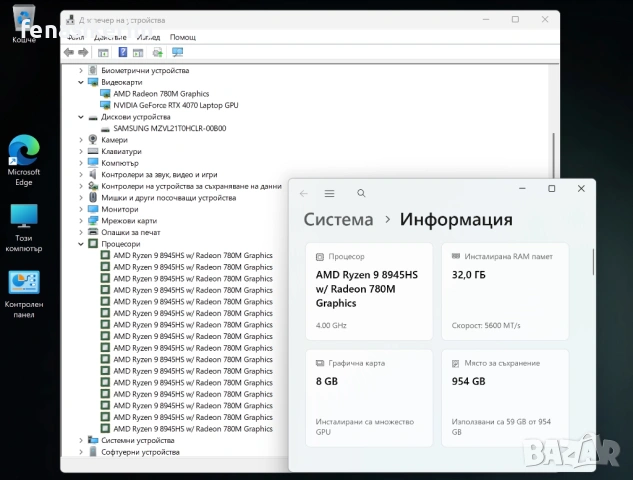Click the show/hide console tree toolbar icon
This screenshot has height=480, width=633.
tap(103, 52)
